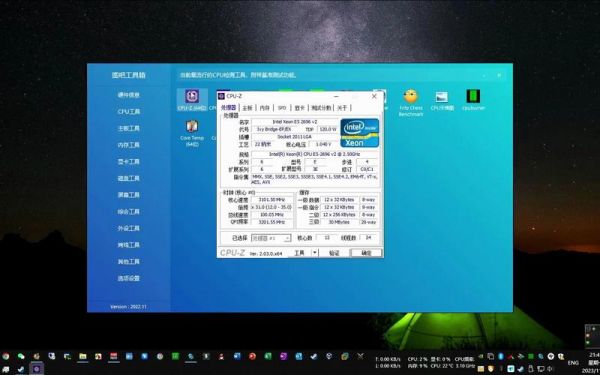600x375 pixels.
Task: Click the 确定 button in CPU-Z
Action: point(367,253)
